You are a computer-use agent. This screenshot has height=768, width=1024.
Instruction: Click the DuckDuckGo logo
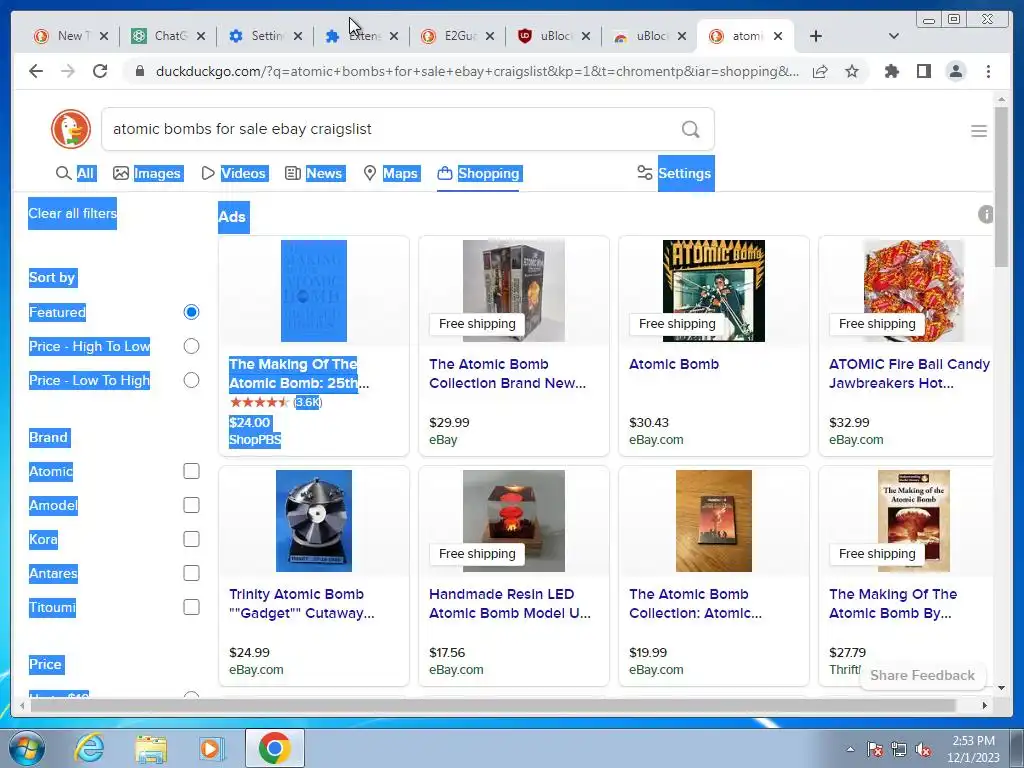coord(71,129)
